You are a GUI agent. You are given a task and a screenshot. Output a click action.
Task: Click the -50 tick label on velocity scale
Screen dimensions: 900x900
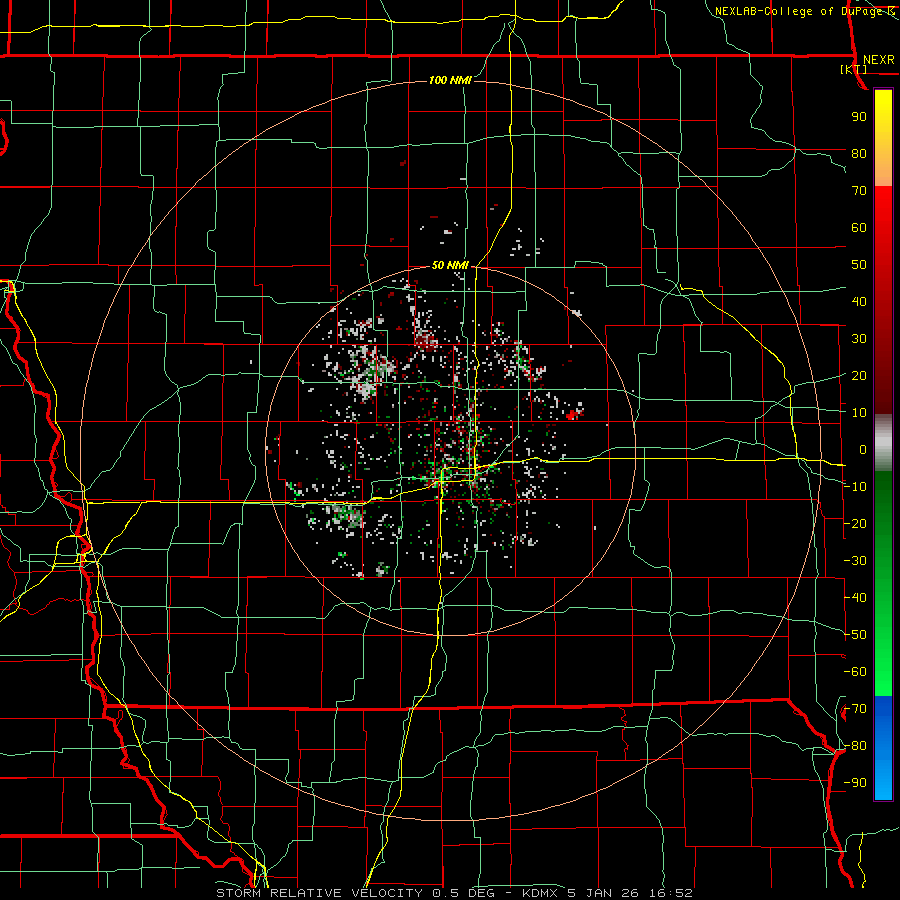[855, 635]
